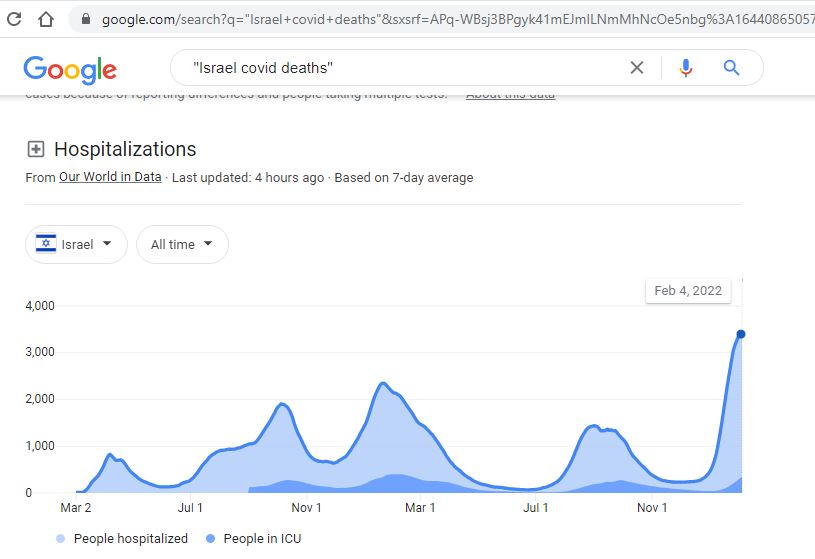
Task: Click the Feb 4, 2022 data point
Action: (x=740, y=334)
